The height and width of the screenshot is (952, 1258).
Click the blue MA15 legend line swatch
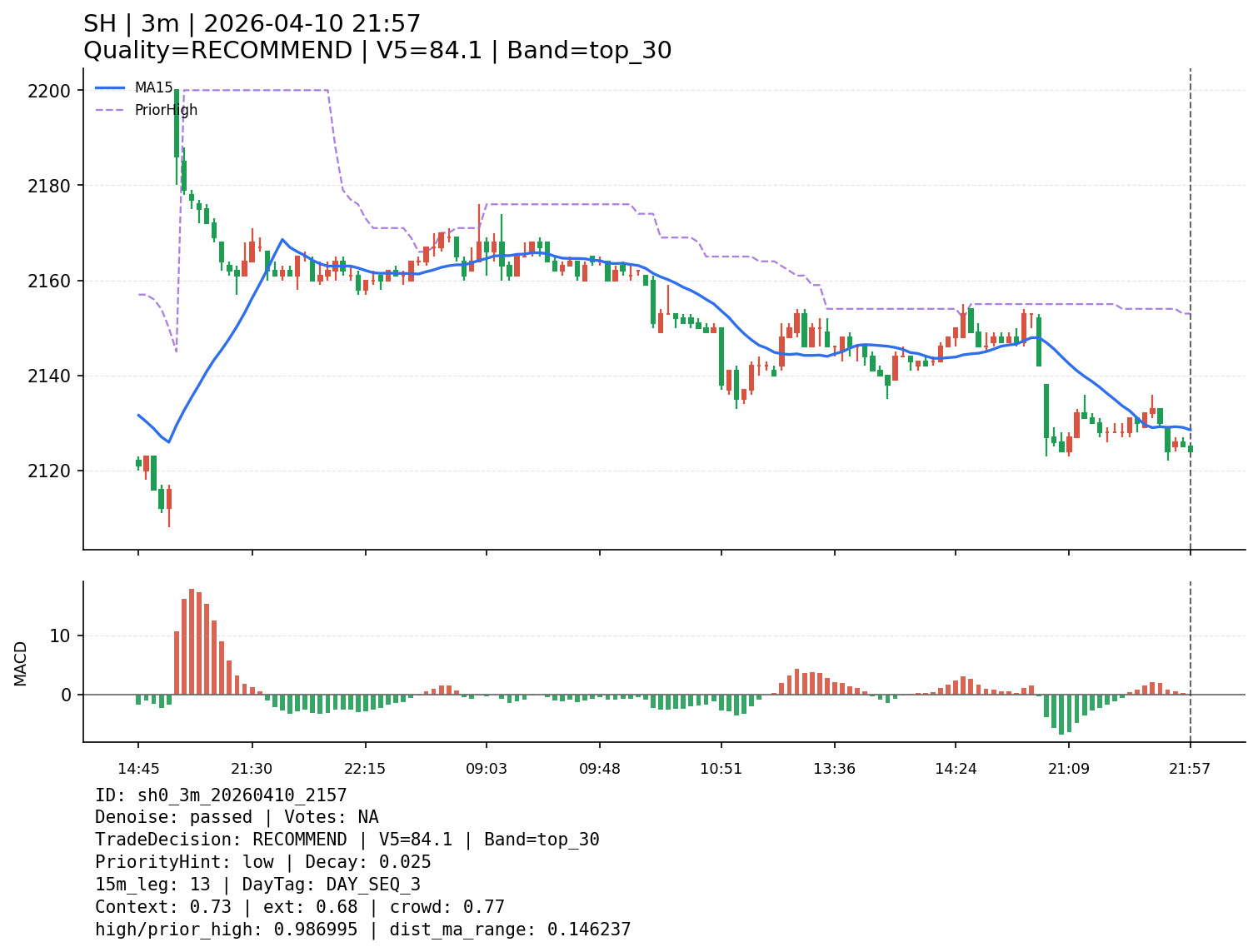point(110,87)
